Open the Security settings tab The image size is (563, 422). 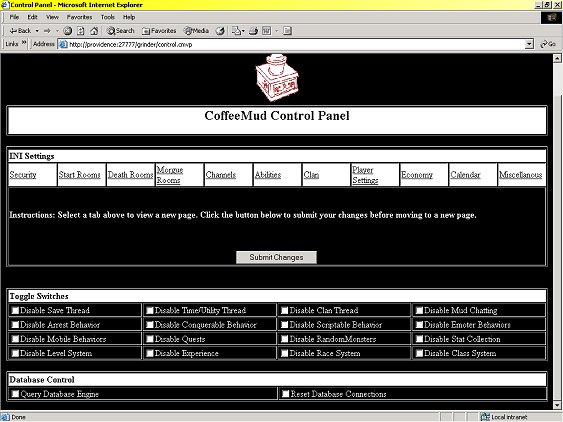coord(23,175)
